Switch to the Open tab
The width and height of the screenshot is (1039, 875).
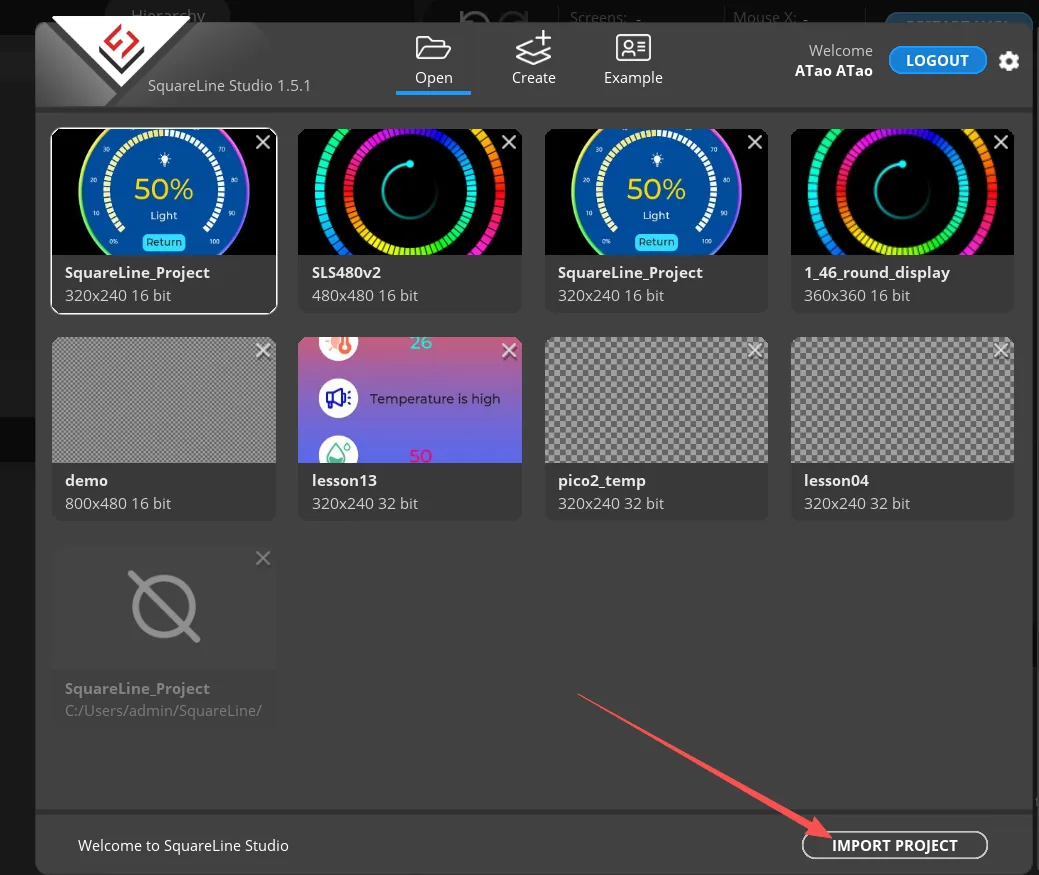pyautogui.click(x=433, y=62)
